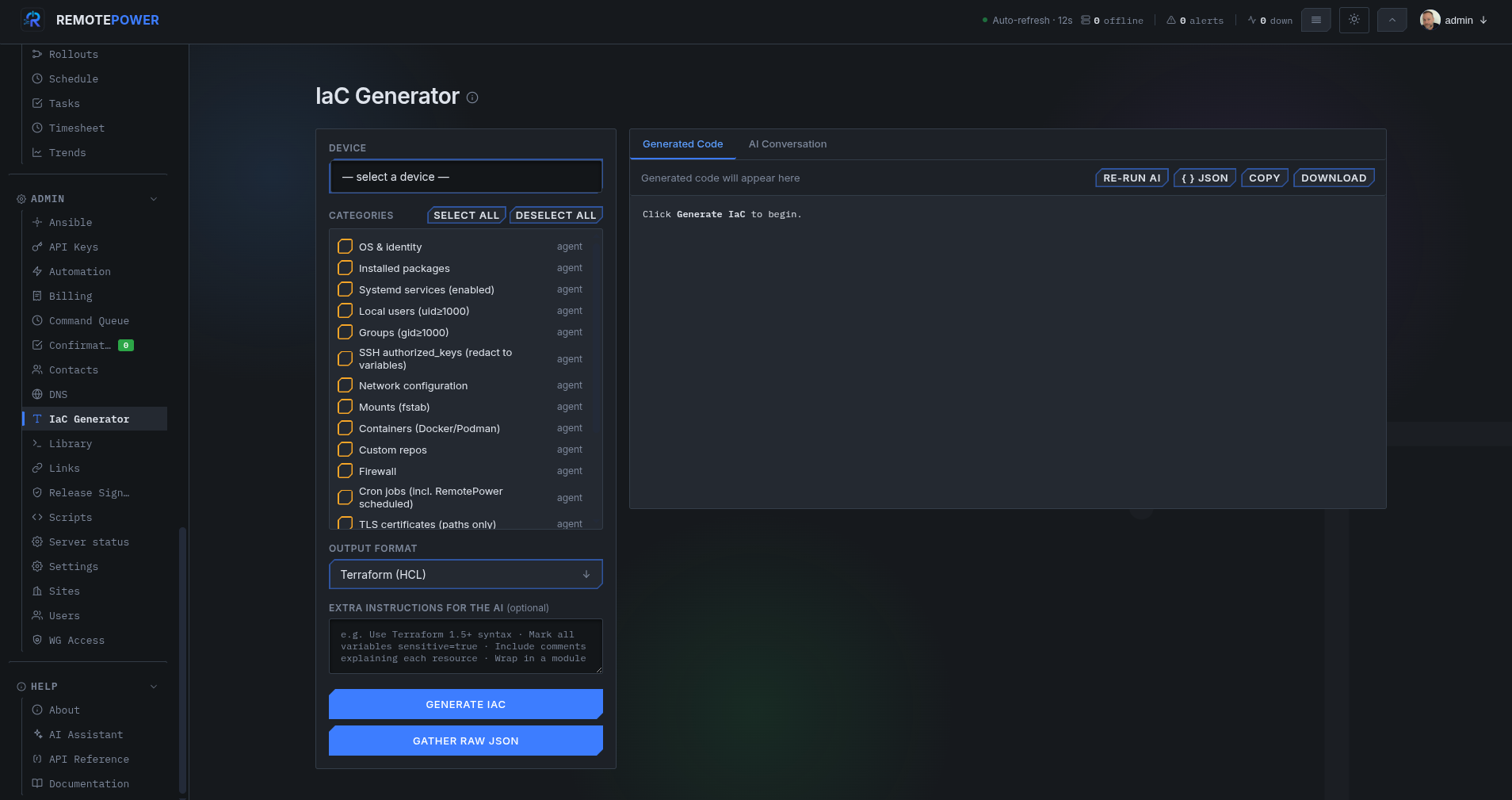The image size is (1512, 800).
Task: Click the RemotePower logo icon
Action: [32, 20]
